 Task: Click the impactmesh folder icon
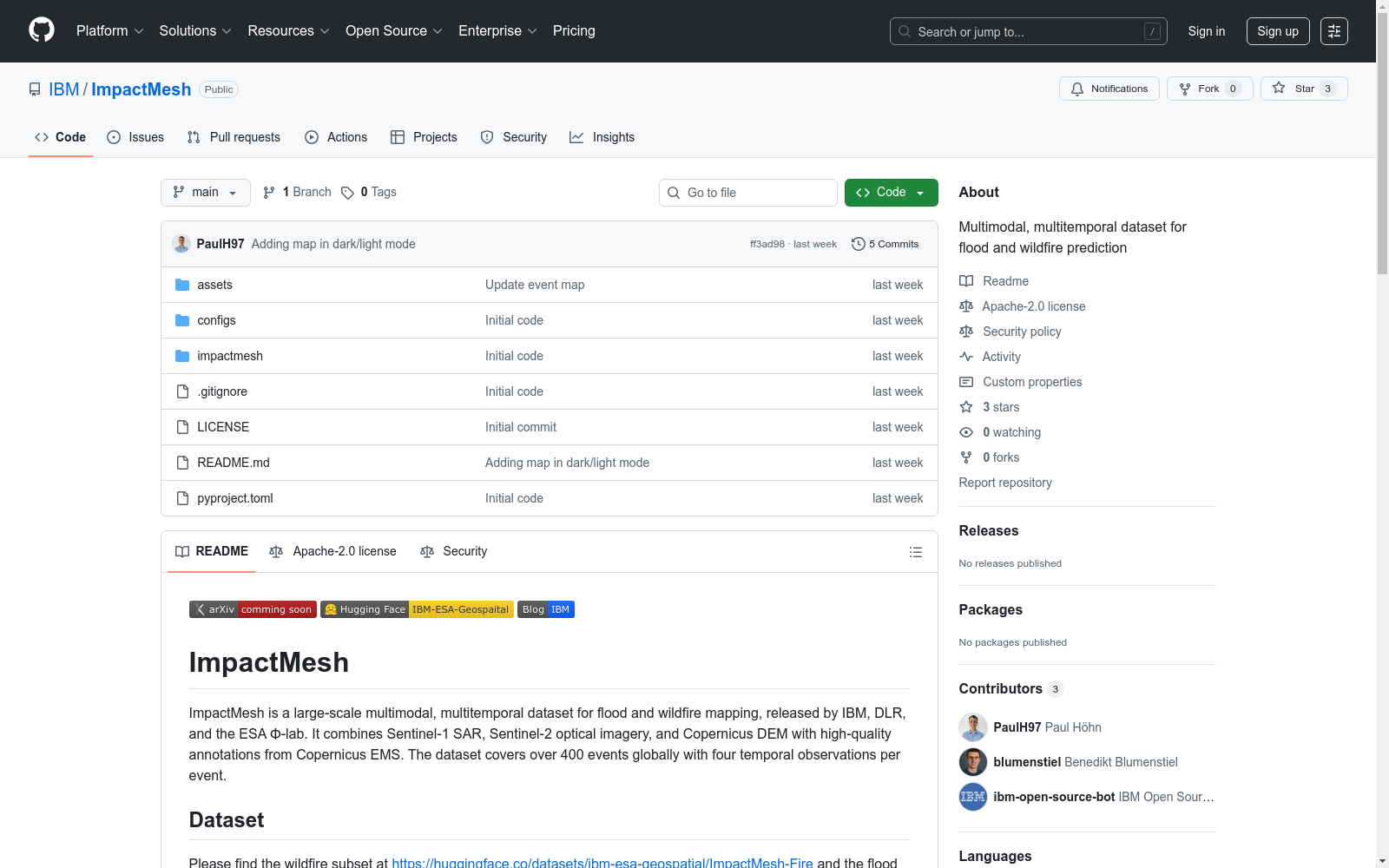(x=182, y=356)
